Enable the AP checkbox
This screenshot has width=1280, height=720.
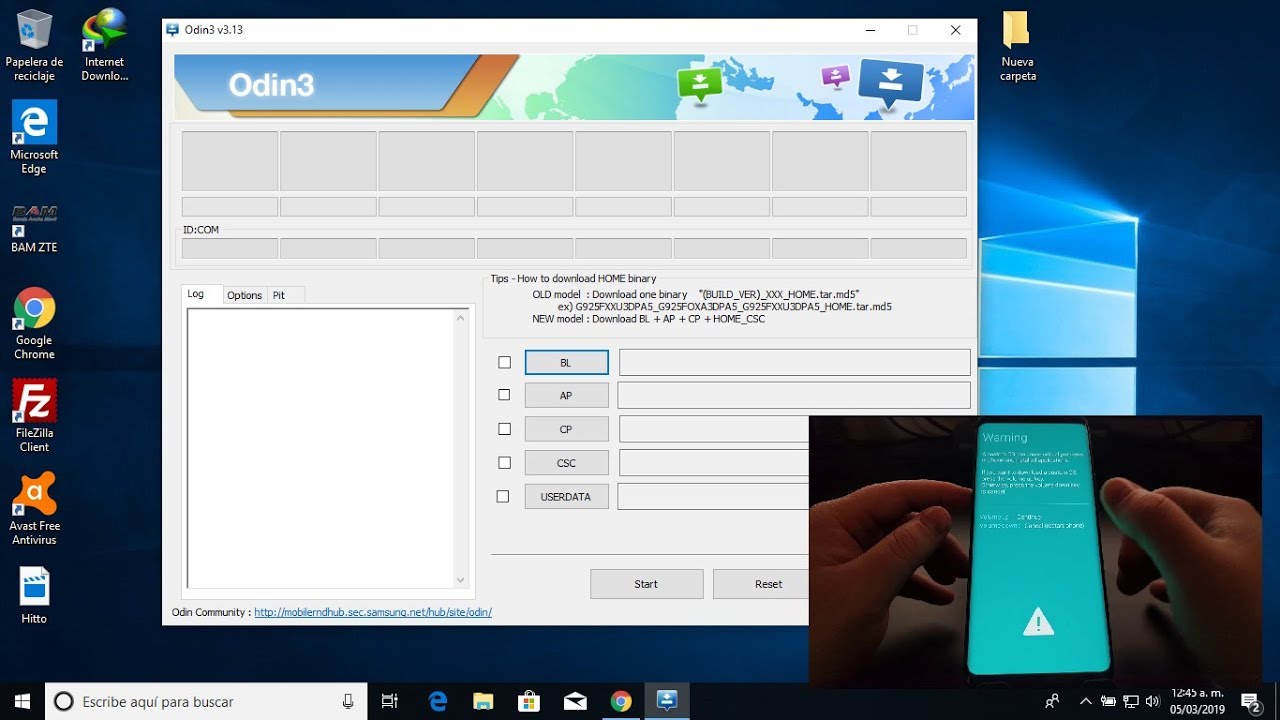tap(504, 395)
